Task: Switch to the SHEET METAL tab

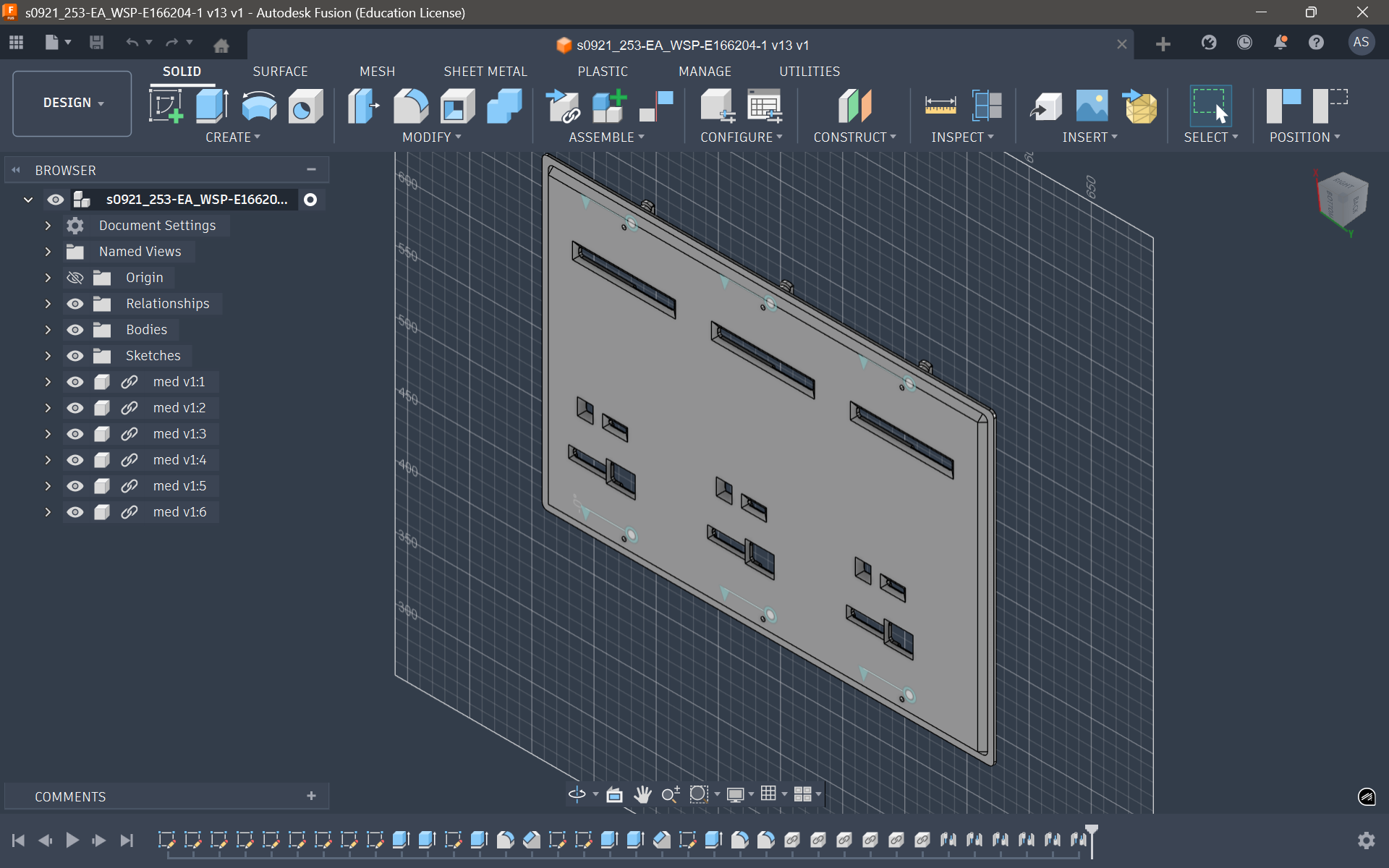Action: (x=485, y=72)
